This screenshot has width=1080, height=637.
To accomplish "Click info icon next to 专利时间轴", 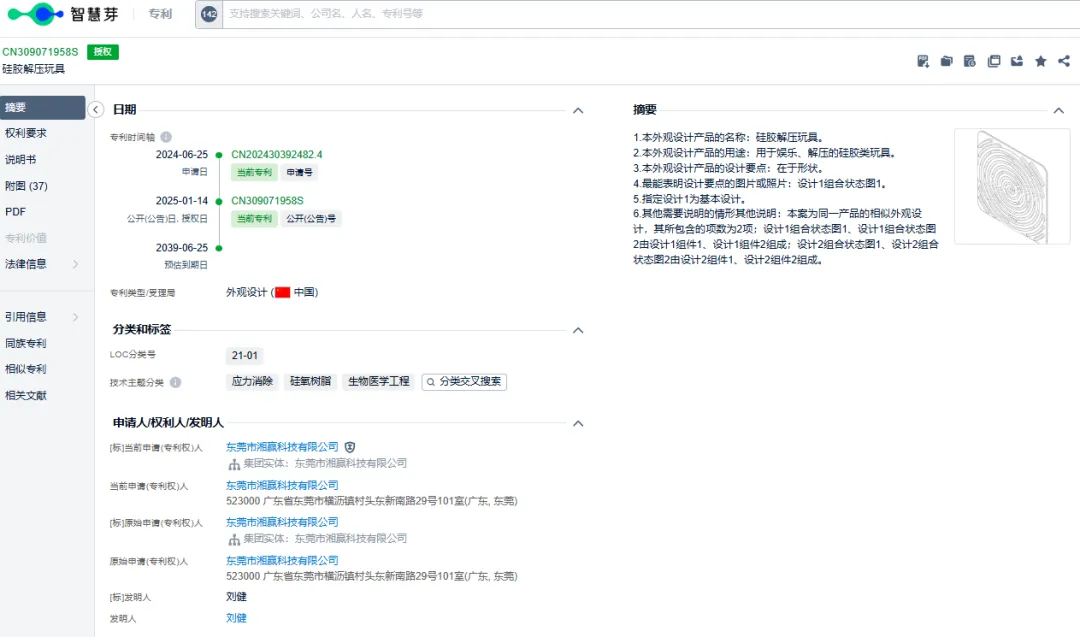I will click(166, 137).
